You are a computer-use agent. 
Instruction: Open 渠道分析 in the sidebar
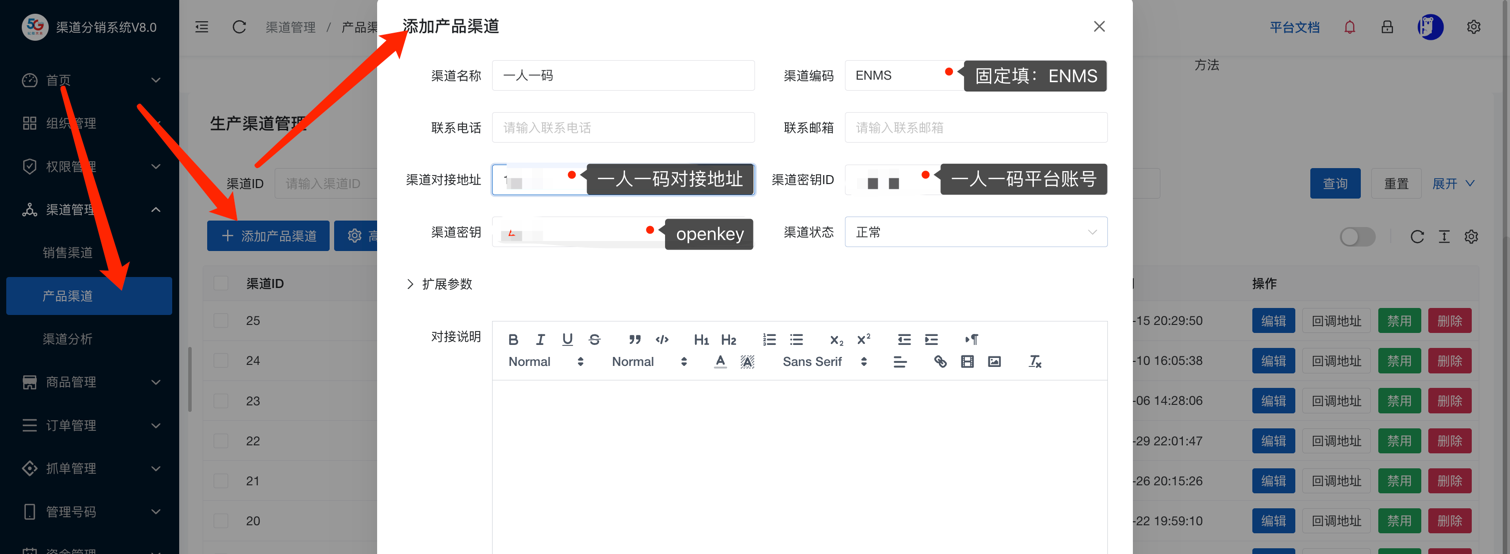[68, 339]
